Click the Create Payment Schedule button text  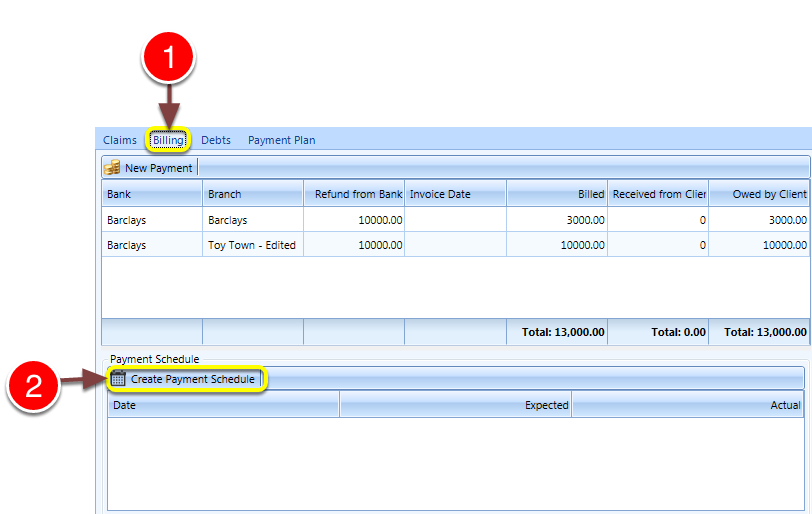click(193, 379)
